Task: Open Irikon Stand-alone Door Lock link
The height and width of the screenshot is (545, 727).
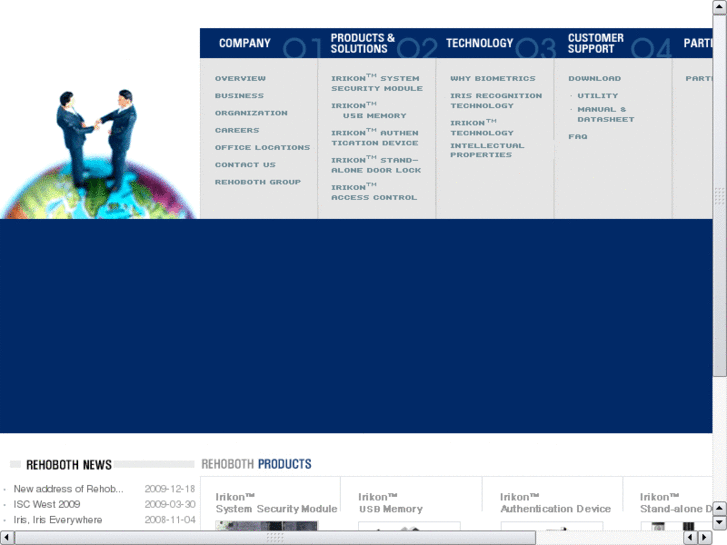Action: [376, 165]
